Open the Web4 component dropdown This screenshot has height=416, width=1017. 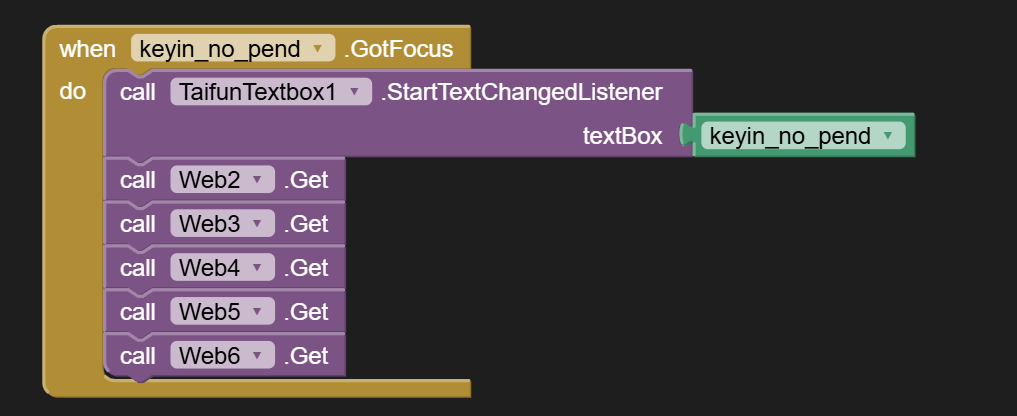[x=257, y=268]
